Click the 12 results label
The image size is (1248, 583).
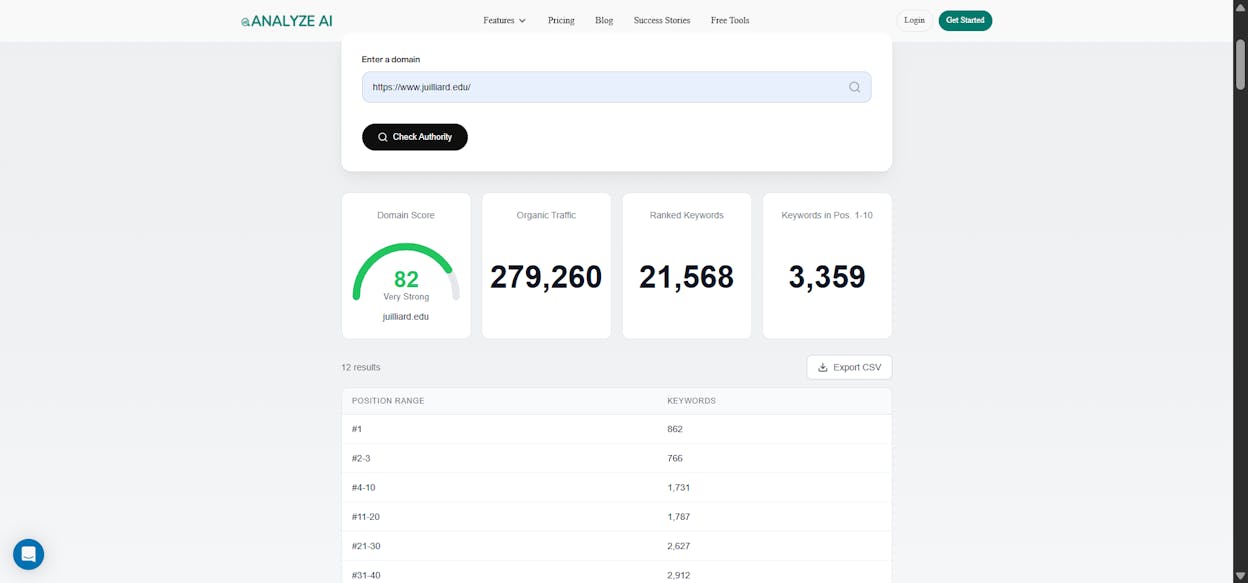tap(361, 368)
